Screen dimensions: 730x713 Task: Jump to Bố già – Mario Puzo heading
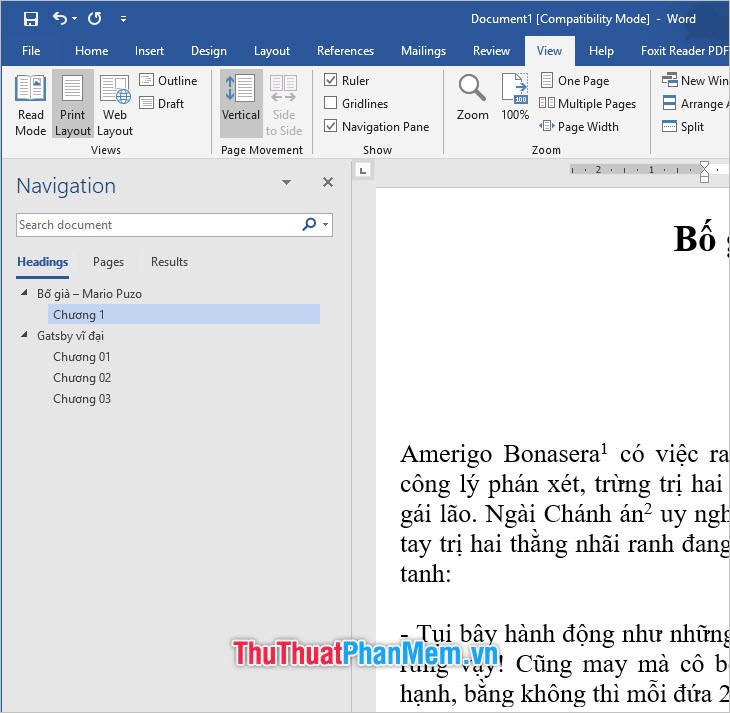coord(89,294)
